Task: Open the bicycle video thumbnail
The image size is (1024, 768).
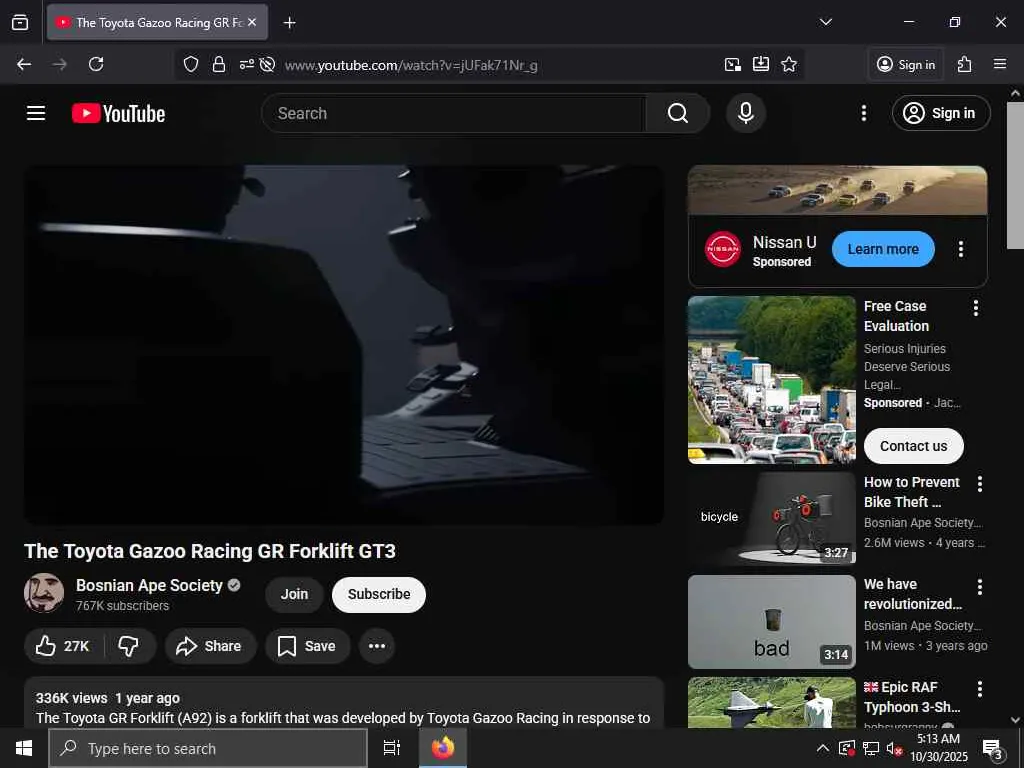Action: 771,519
